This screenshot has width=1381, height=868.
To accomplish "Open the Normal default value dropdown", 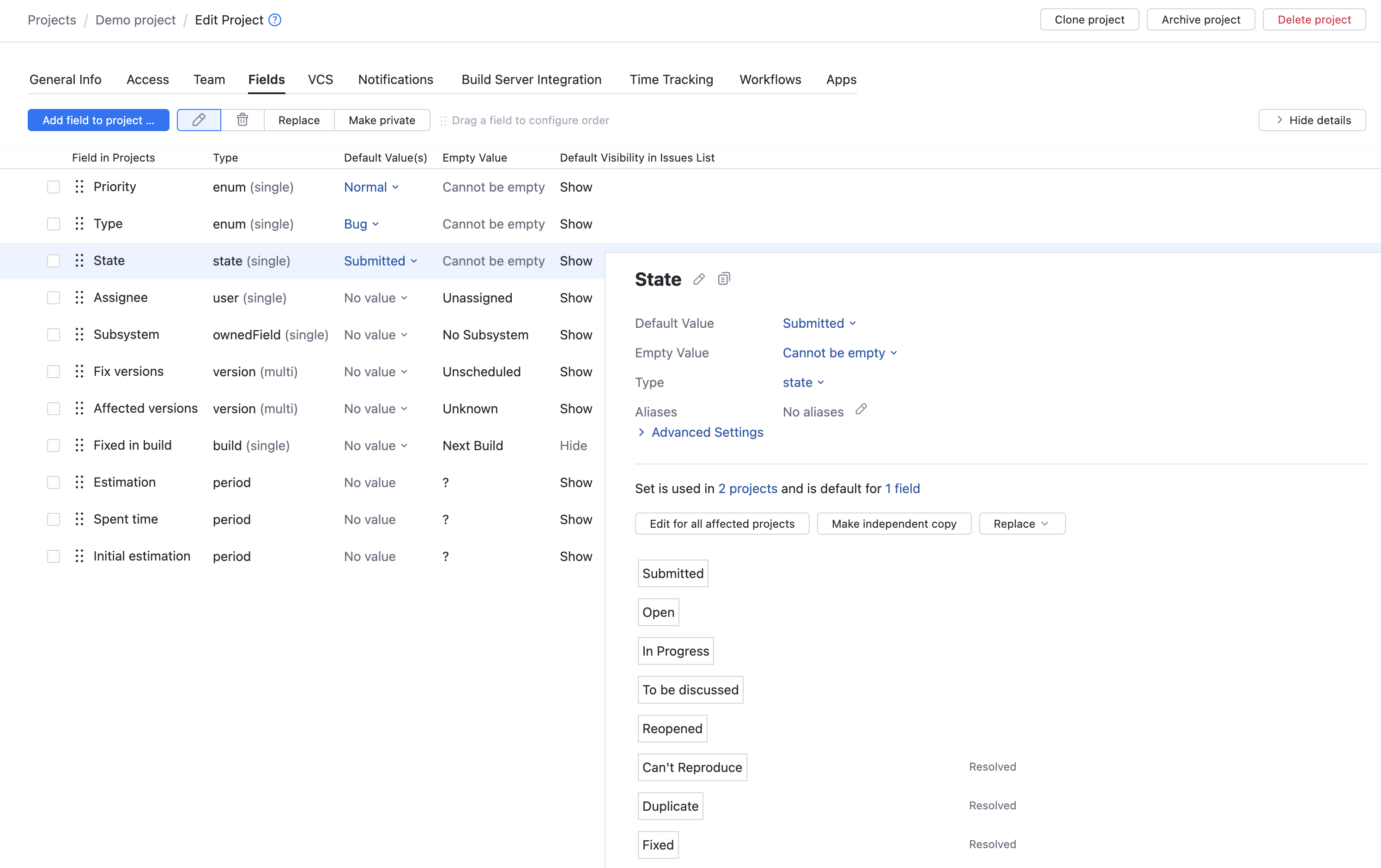I will point(371,187).
